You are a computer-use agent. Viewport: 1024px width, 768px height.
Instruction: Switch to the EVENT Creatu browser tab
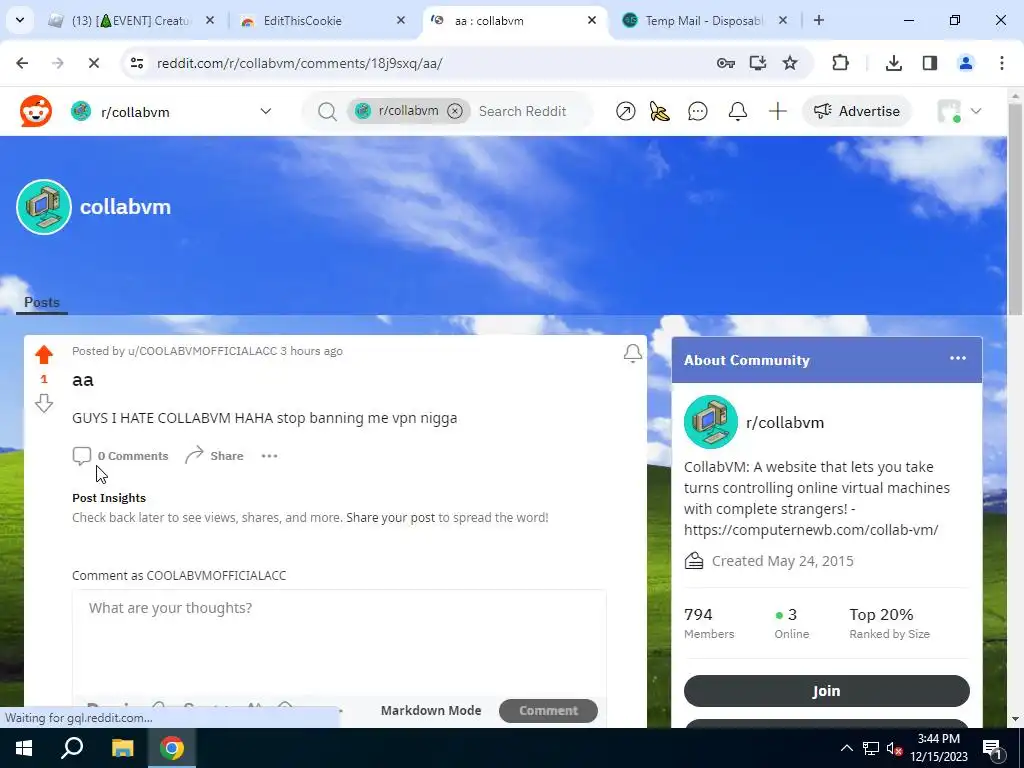click(x=131, y=20)
